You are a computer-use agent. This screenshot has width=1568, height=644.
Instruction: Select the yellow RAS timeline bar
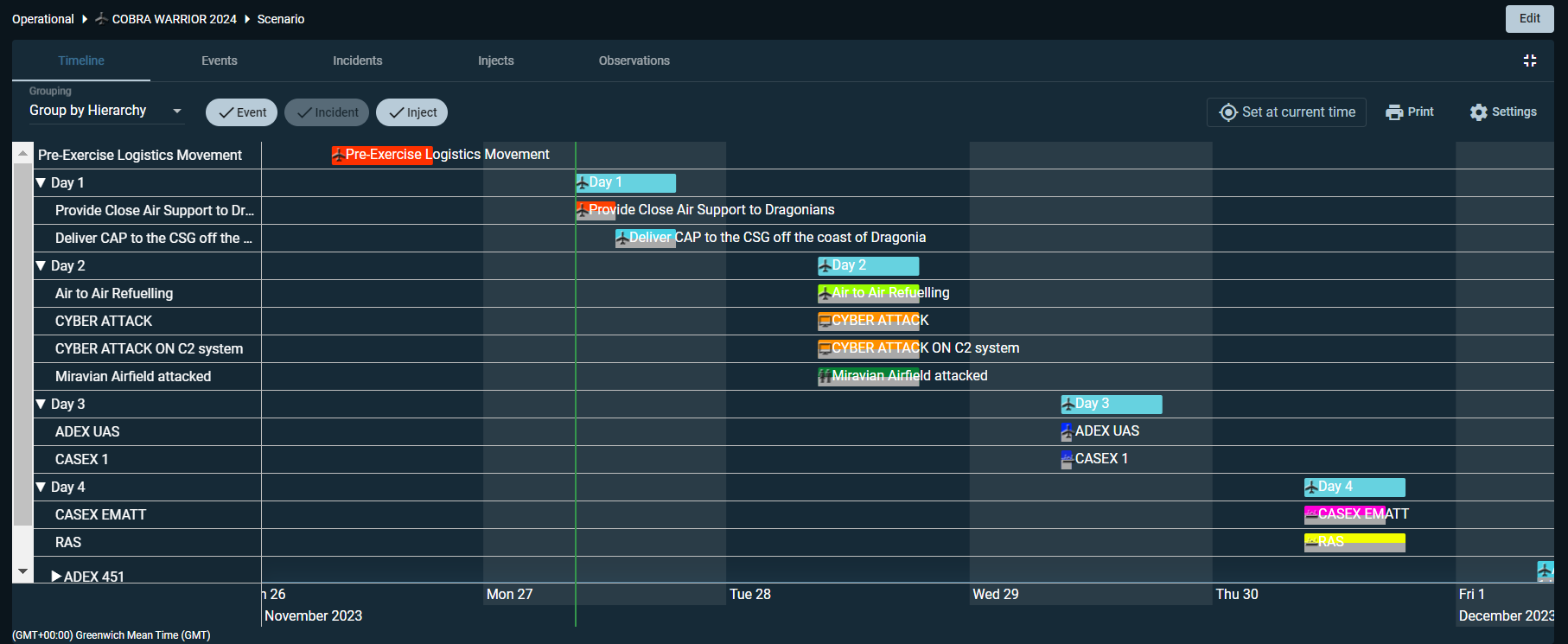click(x=1354, y=542)
